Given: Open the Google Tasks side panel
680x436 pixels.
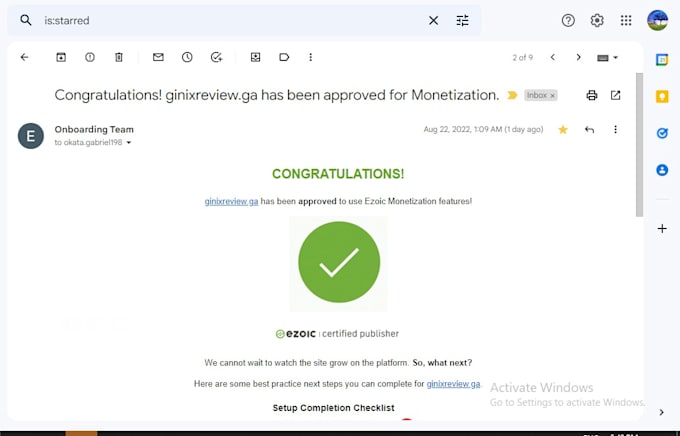Looking at the screenshot, I should (x=662, y=133).
